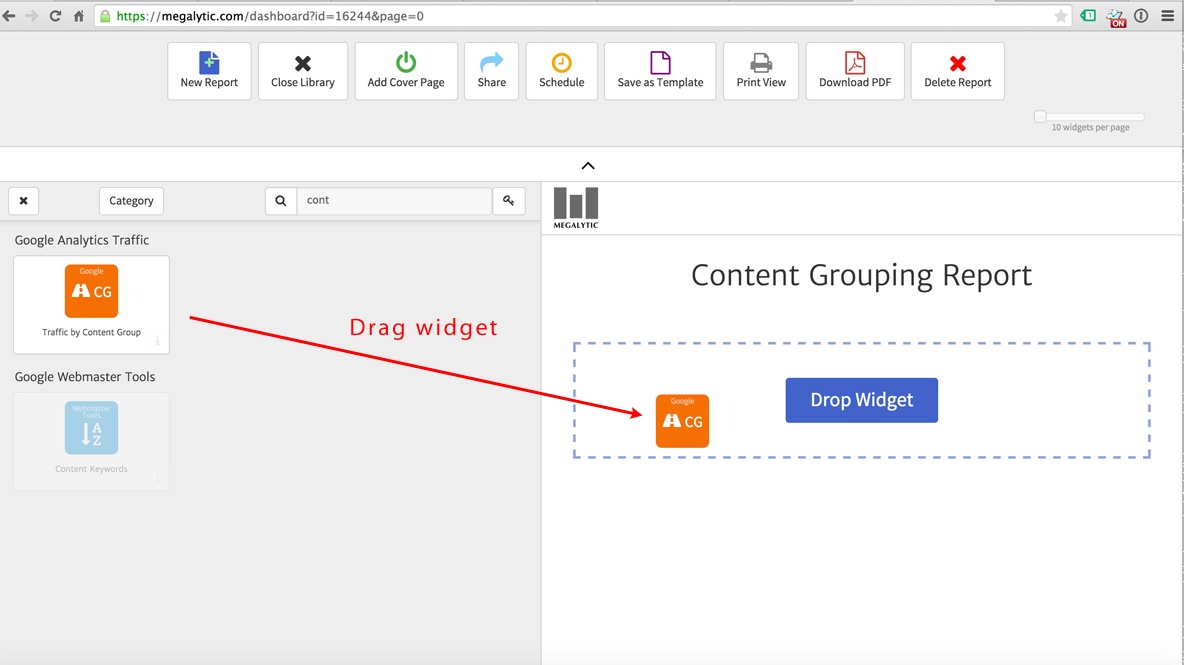Dismiss the widget library panel with X
This screenshot has width=1184, height=665.
(x=23, y=201)
